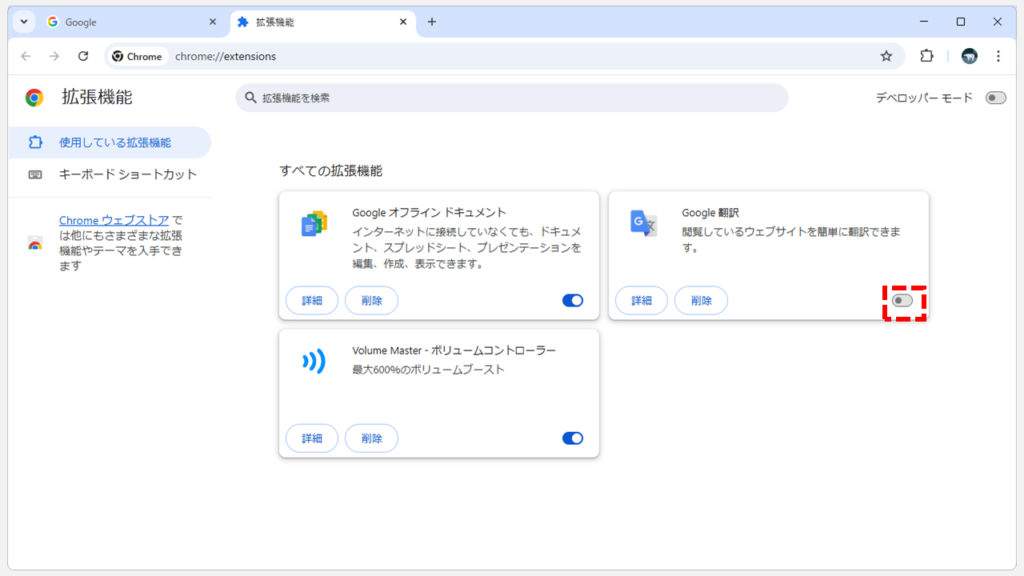The image size is (1024, 576).
Task: Open the browser tab list dropdown arrow
Action: point(22,20)
